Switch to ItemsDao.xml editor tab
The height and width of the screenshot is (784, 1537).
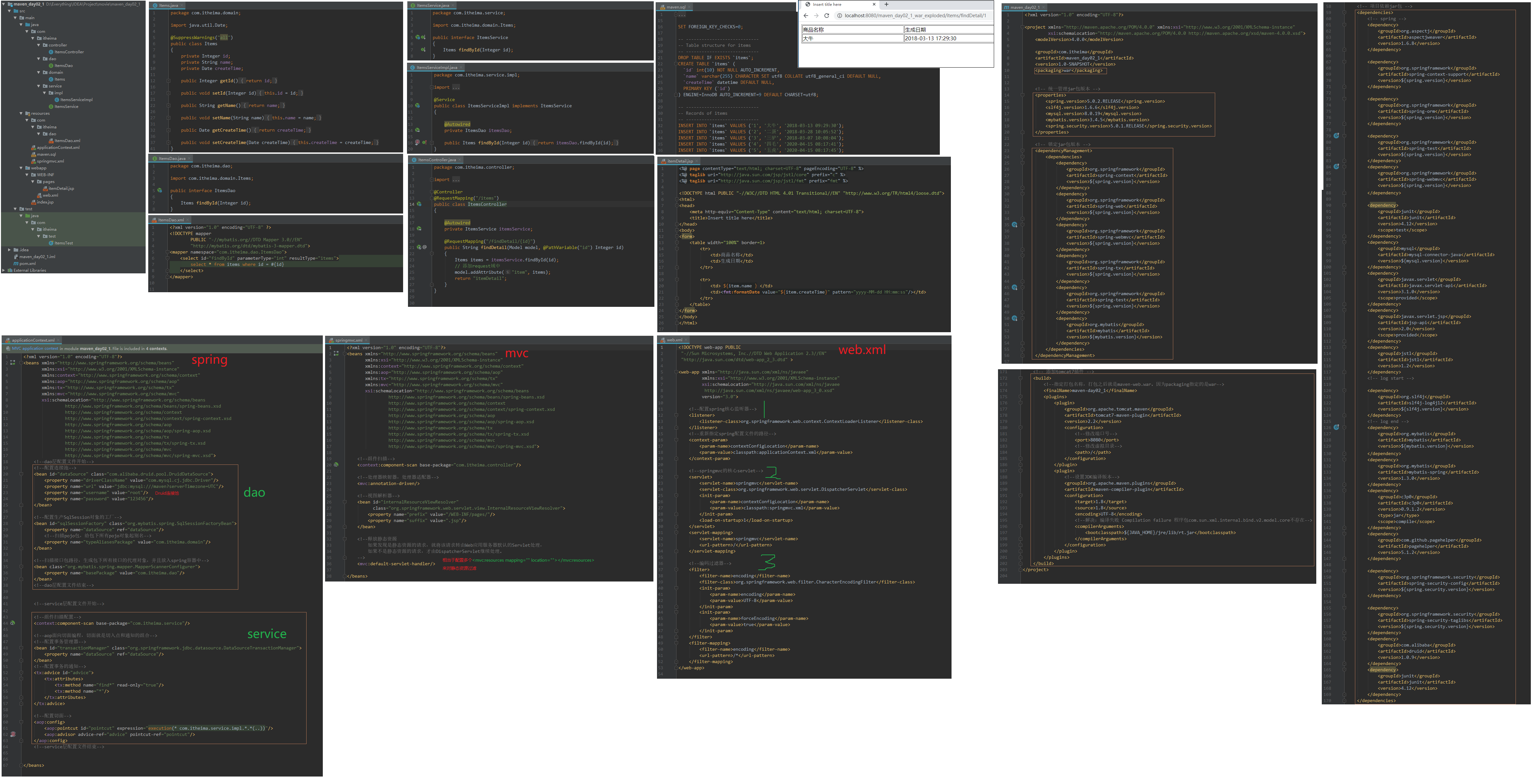coord(170,220)
